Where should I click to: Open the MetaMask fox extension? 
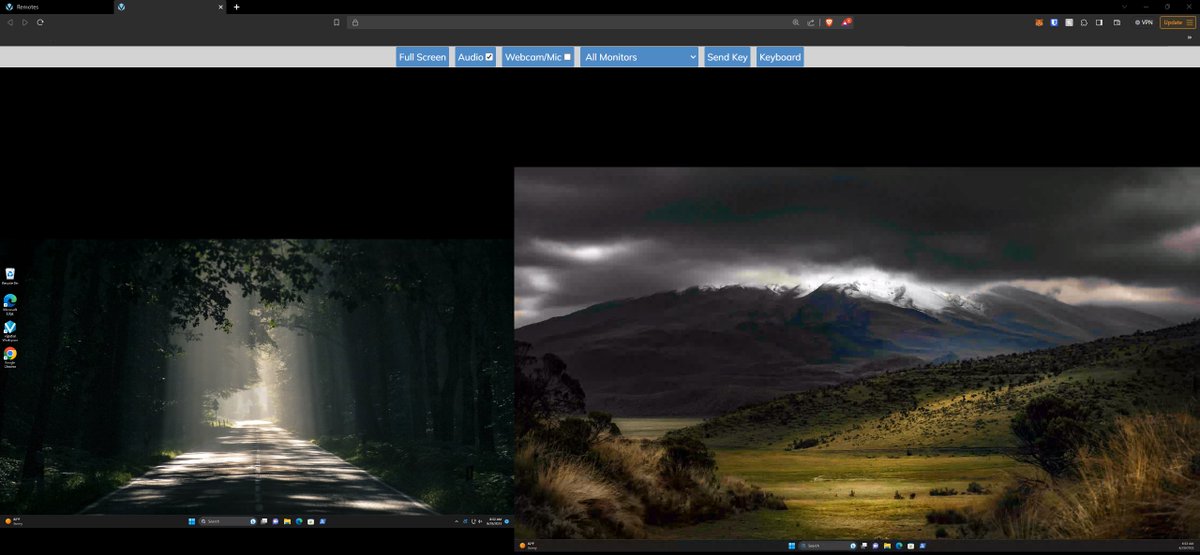point(1039,23)
